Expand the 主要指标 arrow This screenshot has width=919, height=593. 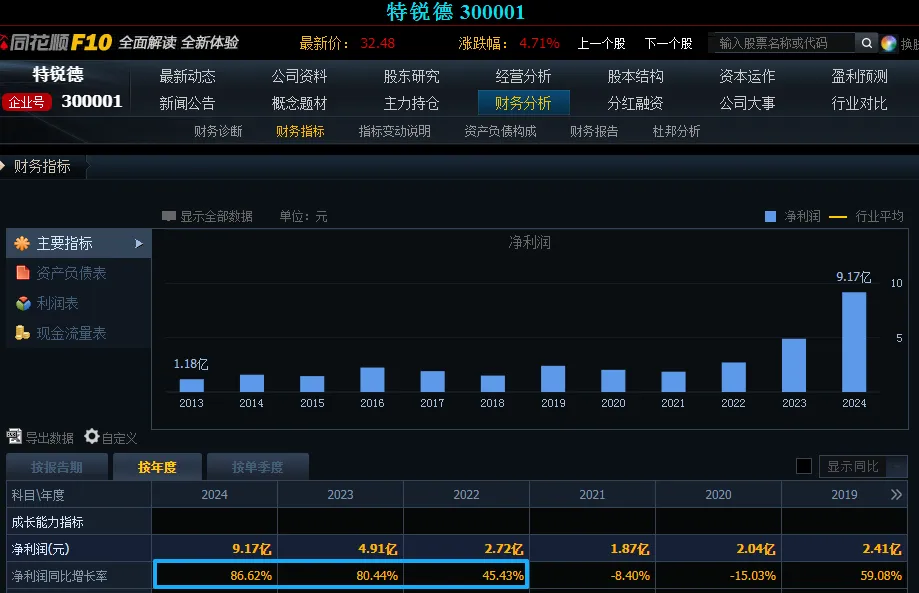click(x=138, y=243)
